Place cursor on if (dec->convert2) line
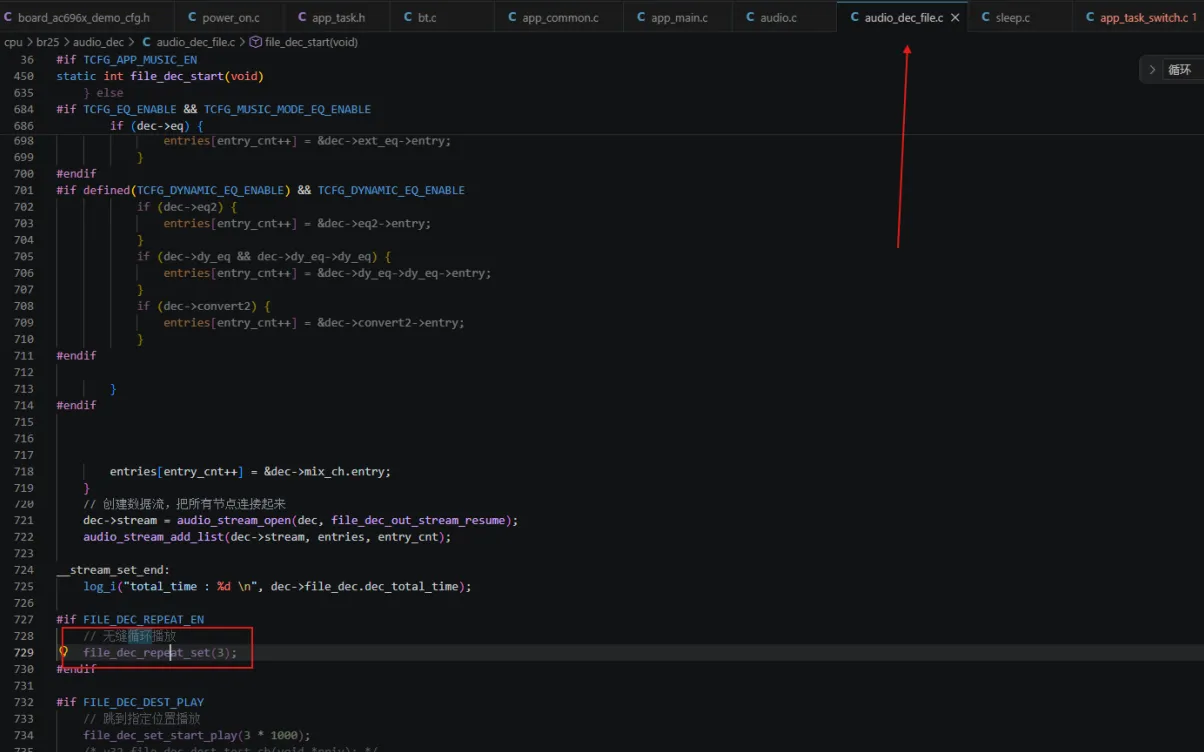Viewport: 1204px width, 752px height. pos(204,306)
